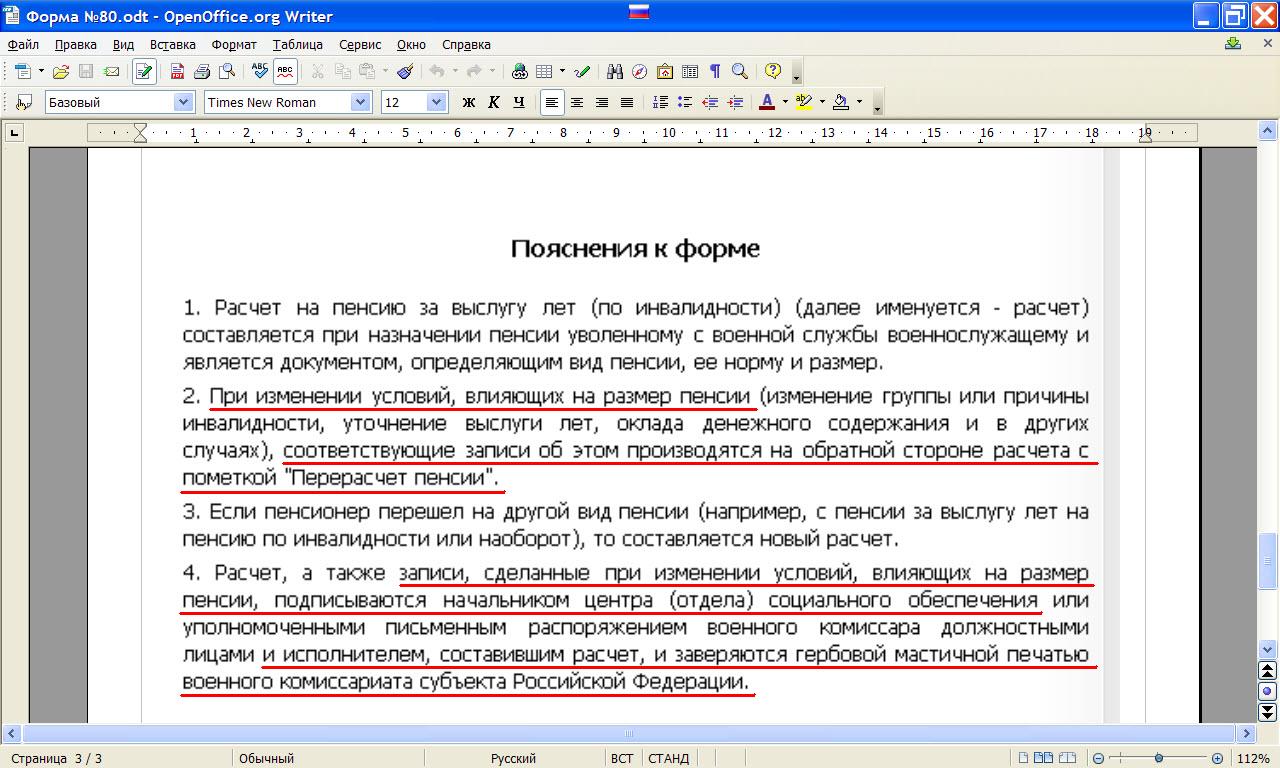Open the font color palette dropdown arrow
Screen dimensions: 1280x768
point(785,102)
